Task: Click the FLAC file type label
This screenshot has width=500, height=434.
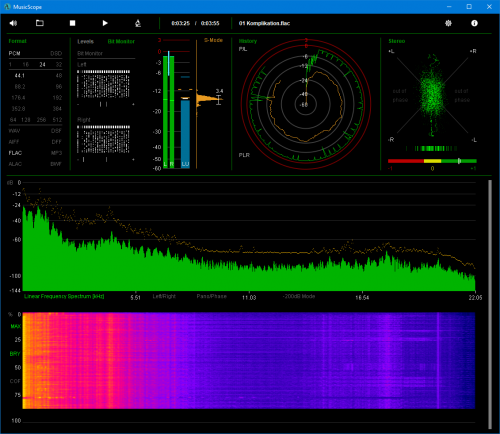Action: (15, 153)
